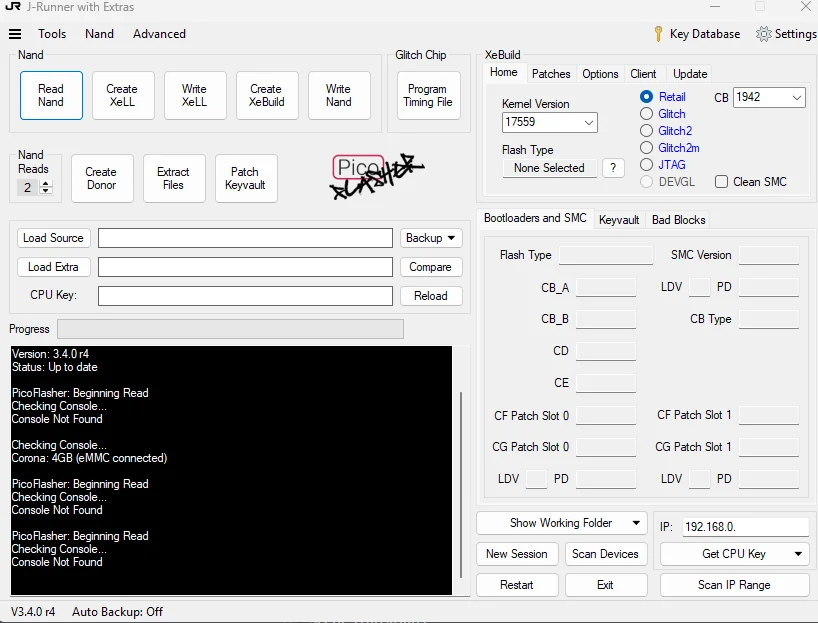Click the Scan Devices button
Viewport: 818px width, 623px height.
(606, 554)
